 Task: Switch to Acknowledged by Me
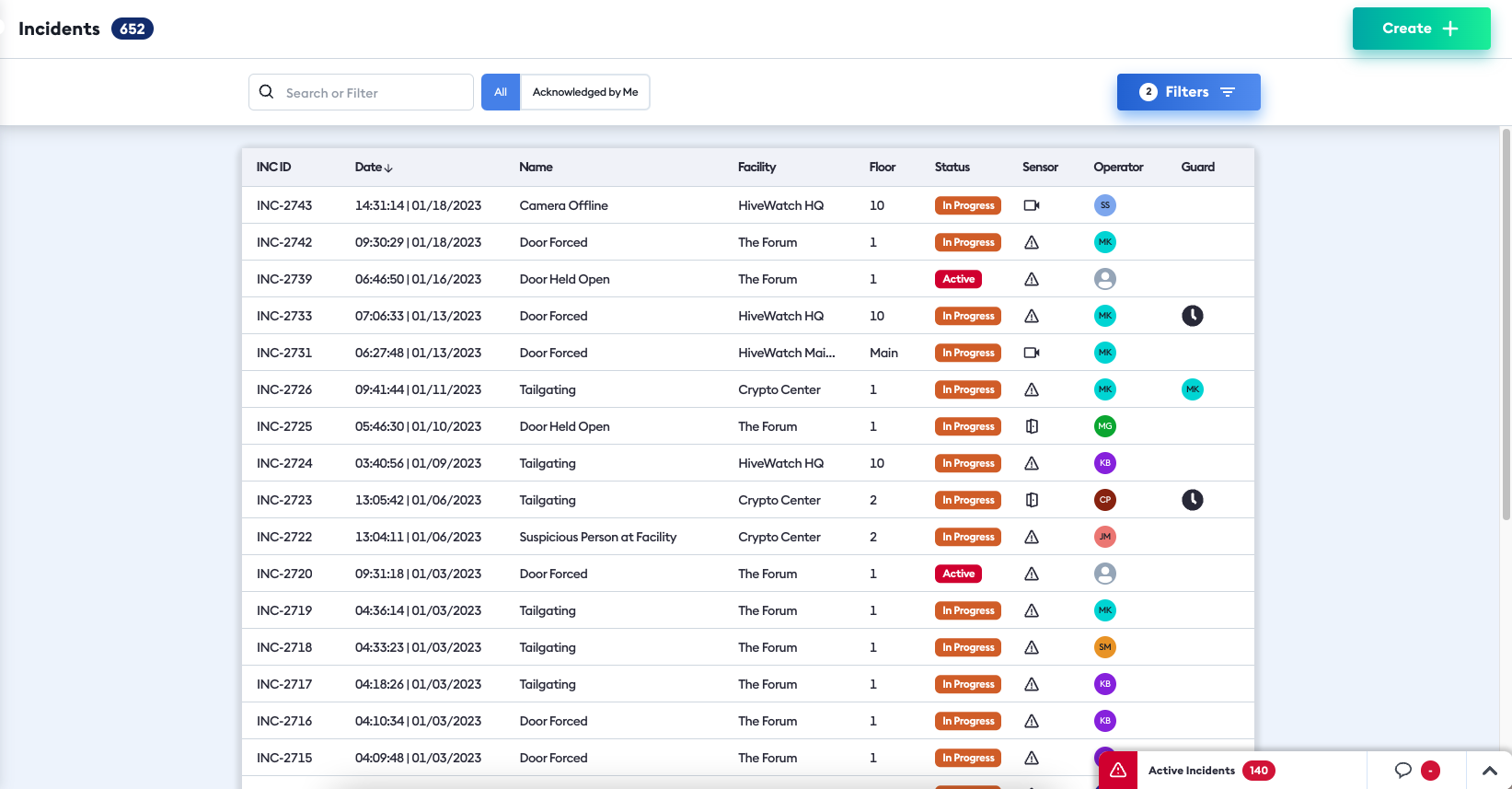(585, 92)
